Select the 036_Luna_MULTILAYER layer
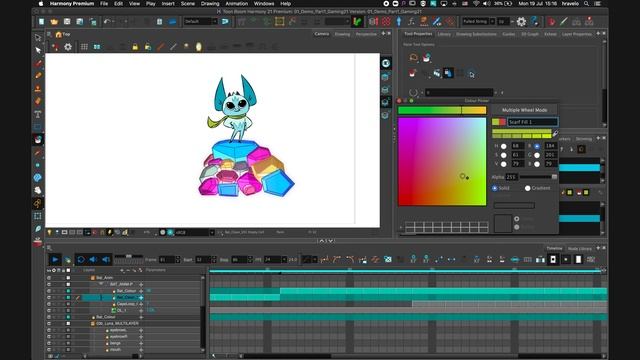The width and height of the screenshot is (640, 360). (117, 324)
